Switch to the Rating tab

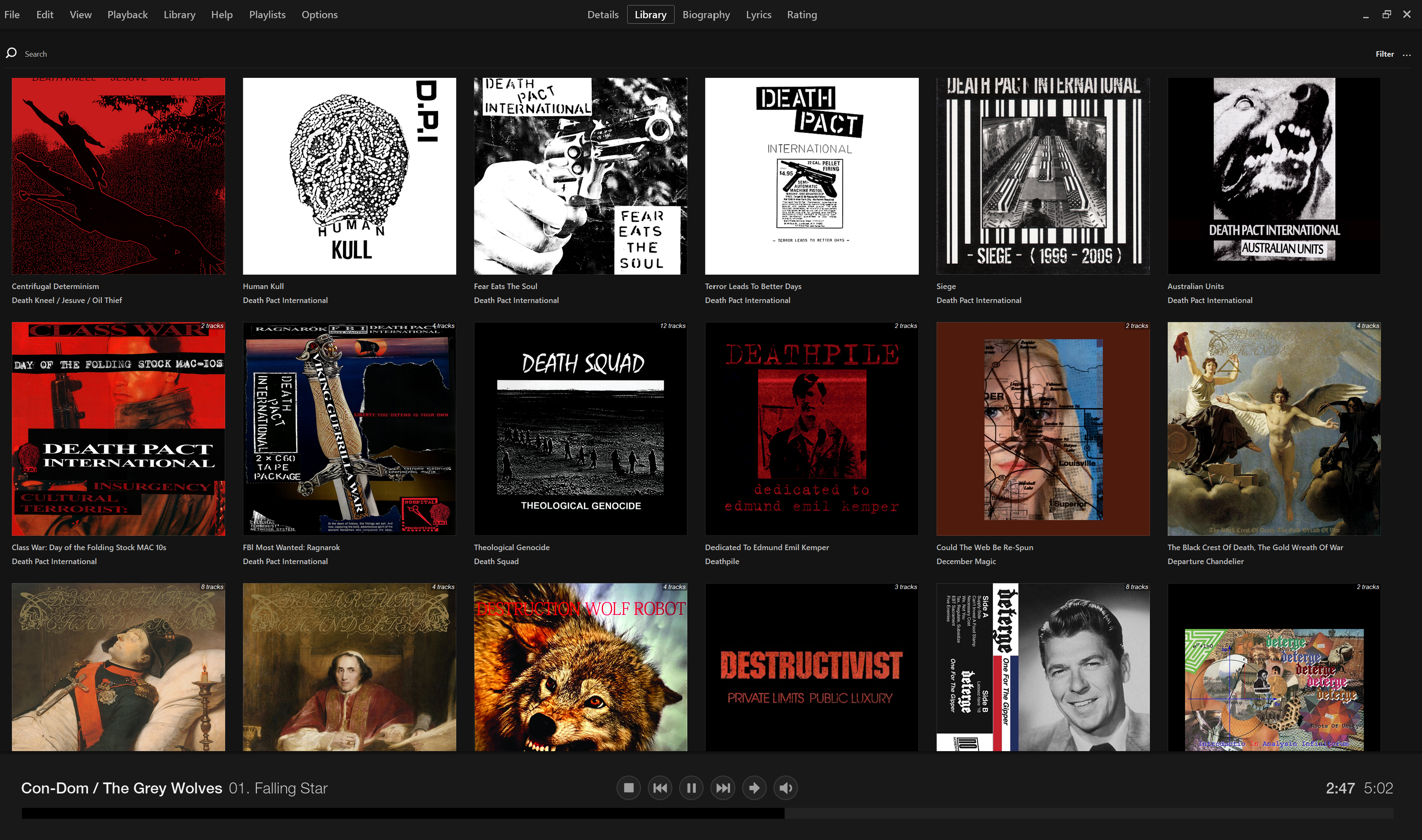[802, 15]
